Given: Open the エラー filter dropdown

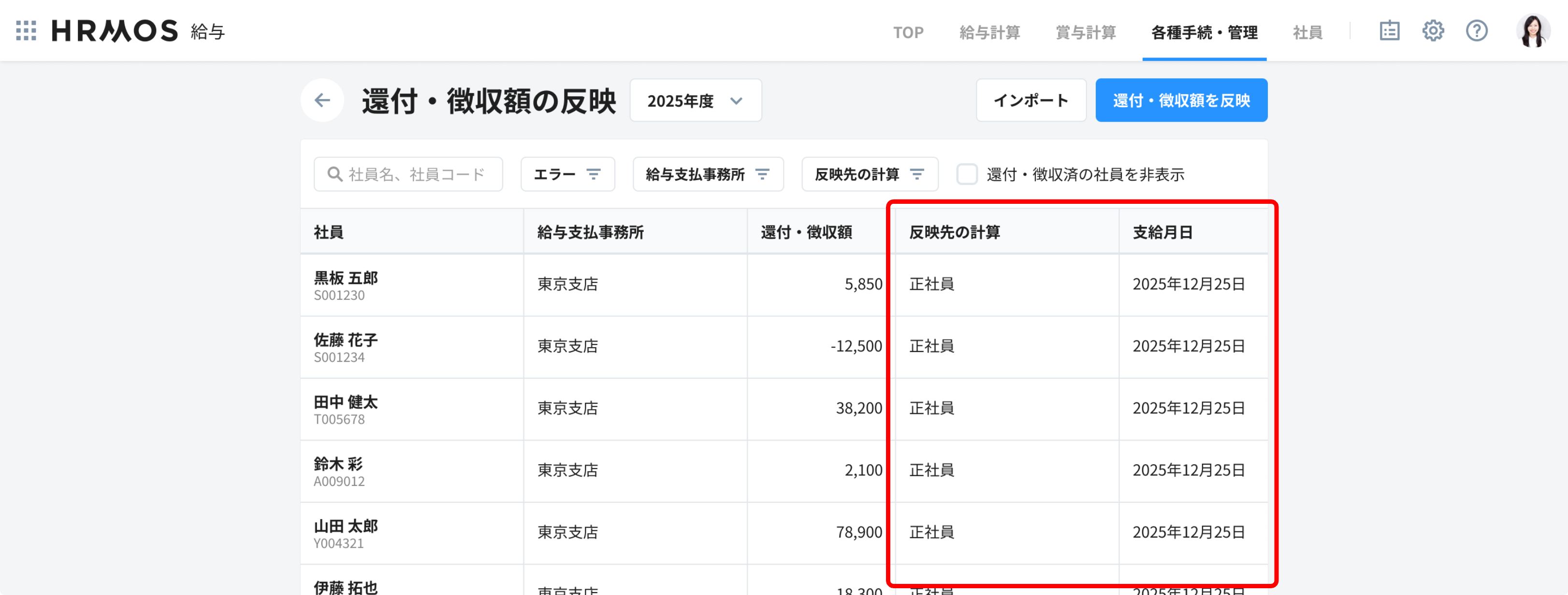Looking at the screenshot, I should point(567,175).
